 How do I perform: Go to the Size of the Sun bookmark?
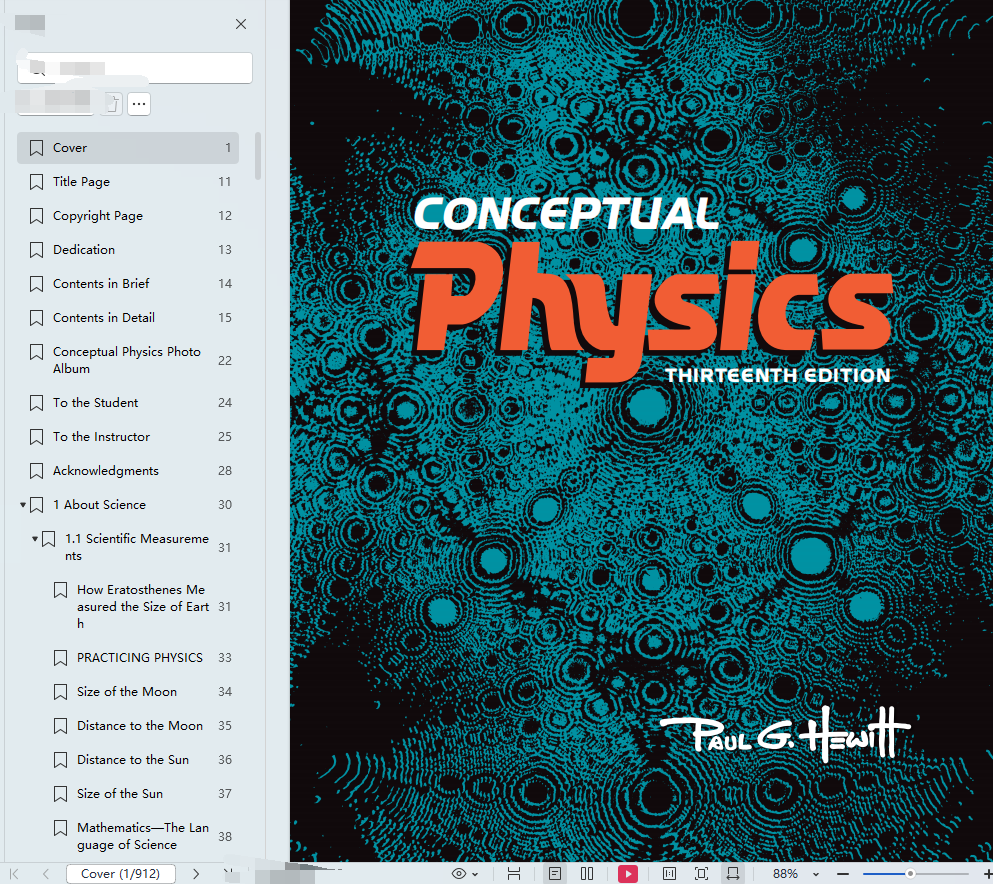128,793
